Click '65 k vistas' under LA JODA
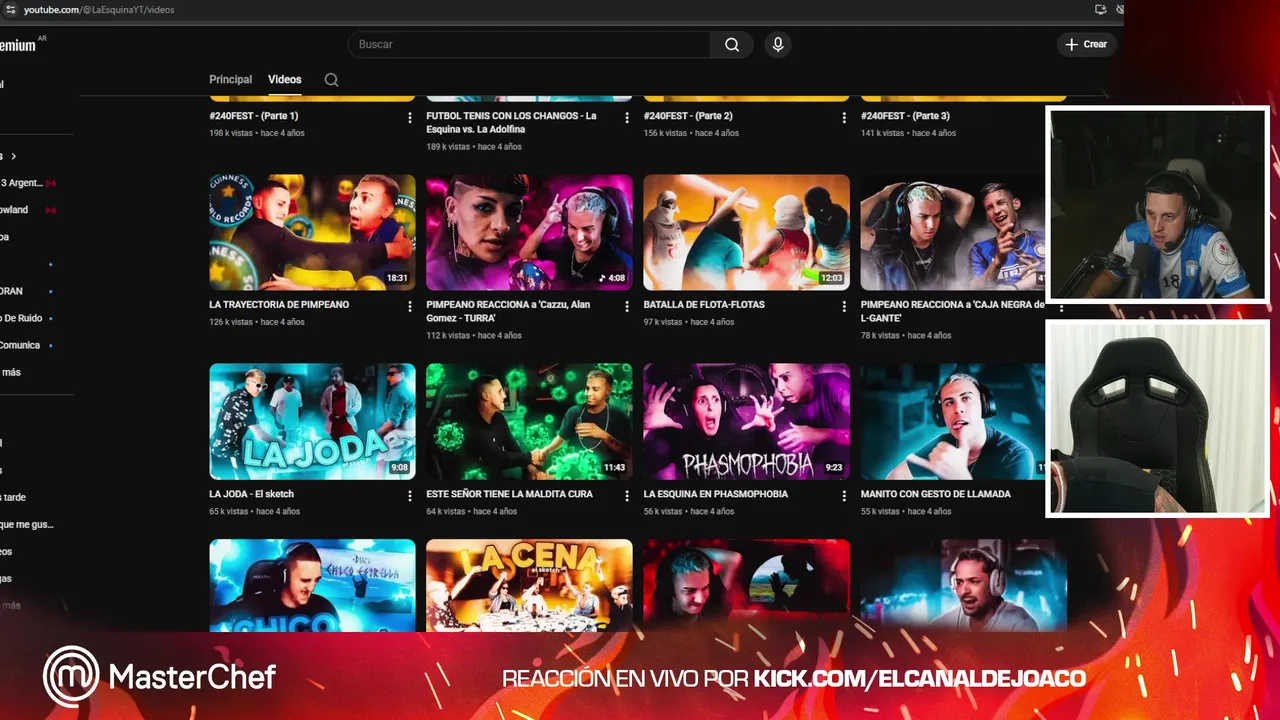 [x=229, y=511]
